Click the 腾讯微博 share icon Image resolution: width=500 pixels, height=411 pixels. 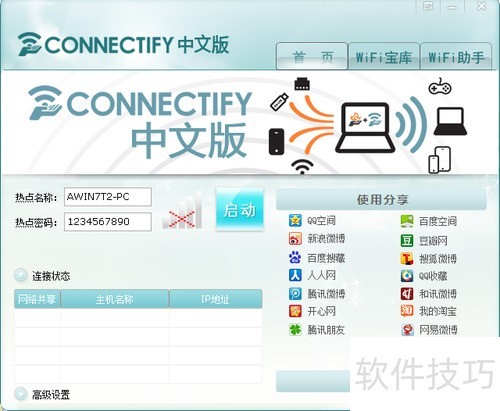coord(295,294)
